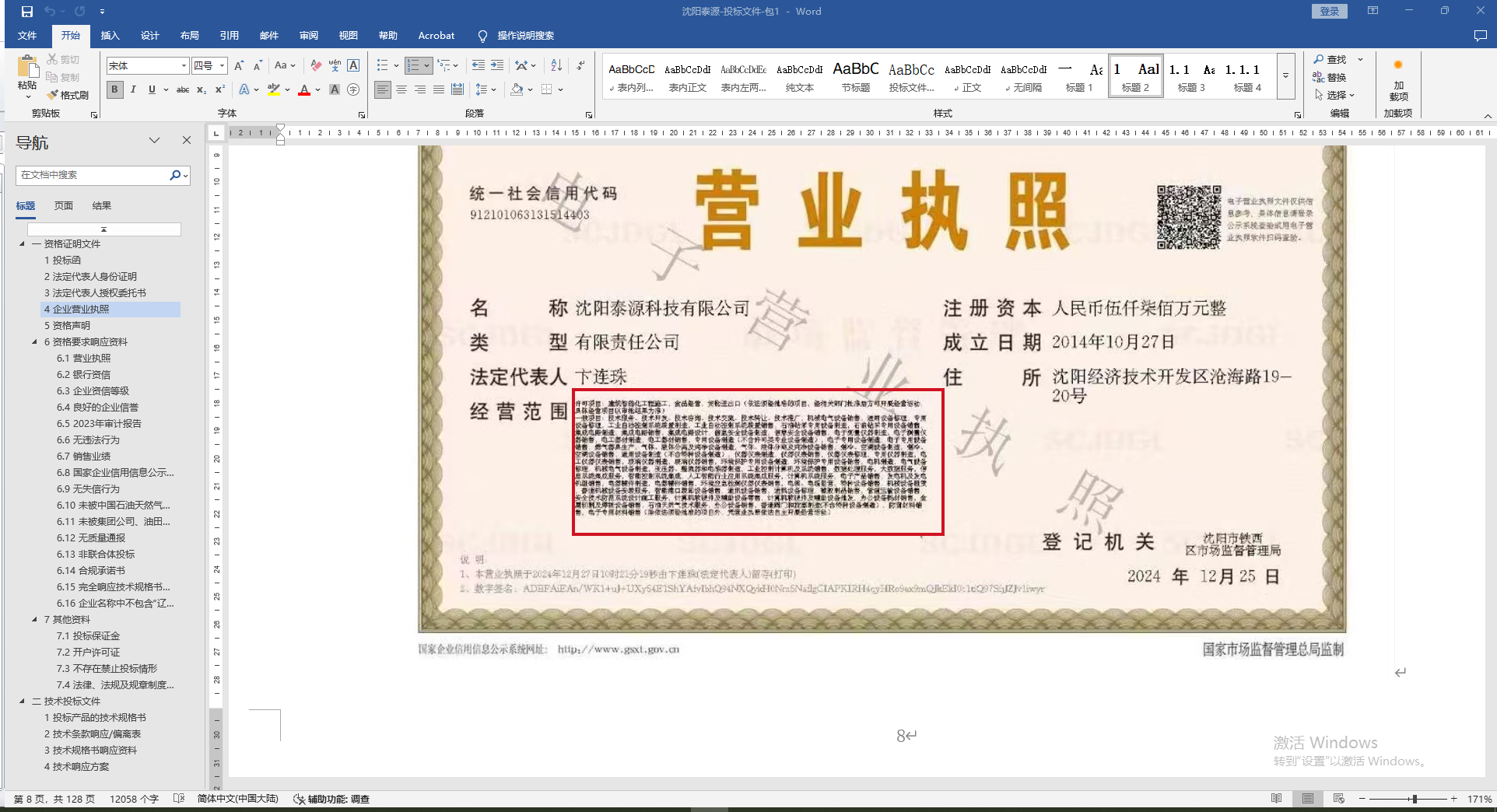The image size is (1497, 812).
Task: Sort paragraphs with the A-Z sort icon
Action: coord(556,66)
